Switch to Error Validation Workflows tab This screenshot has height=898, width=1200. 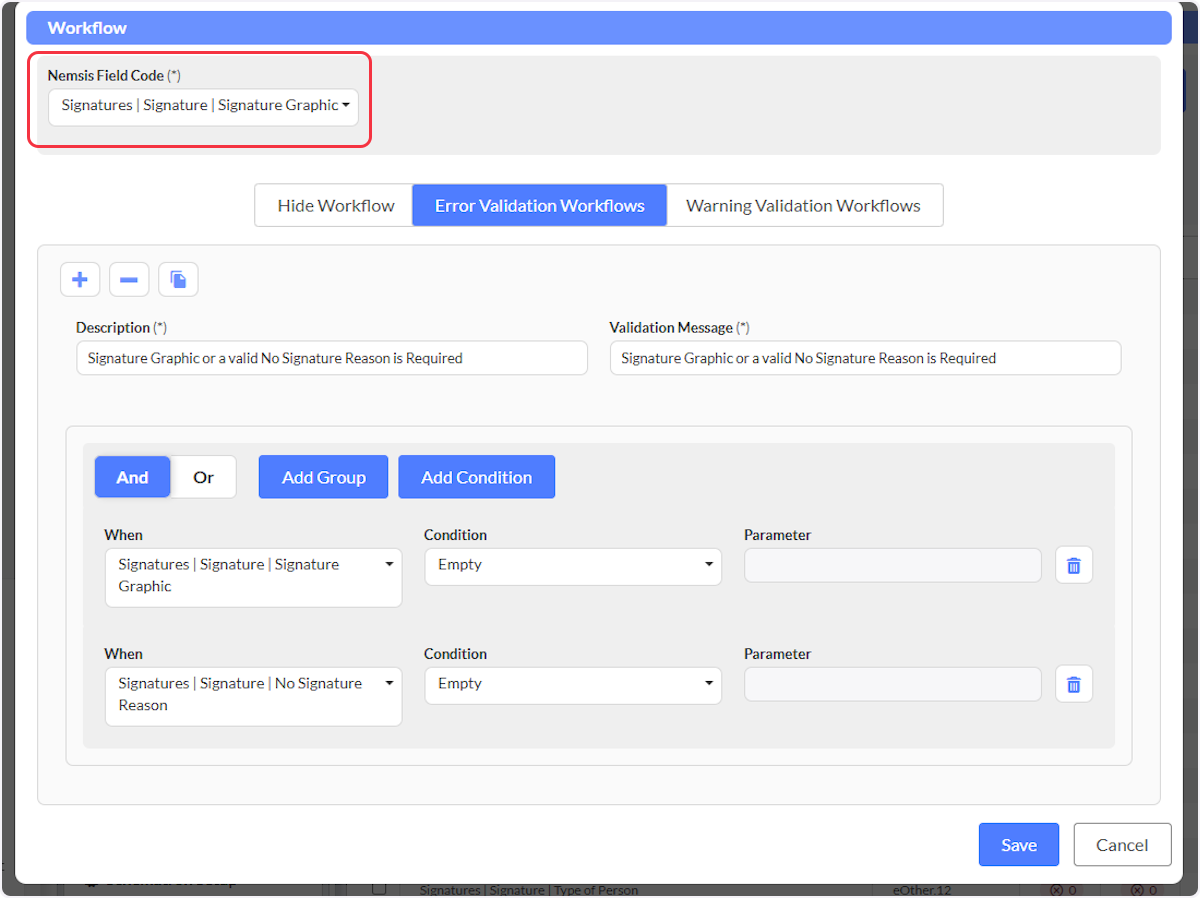pos(539,205)
